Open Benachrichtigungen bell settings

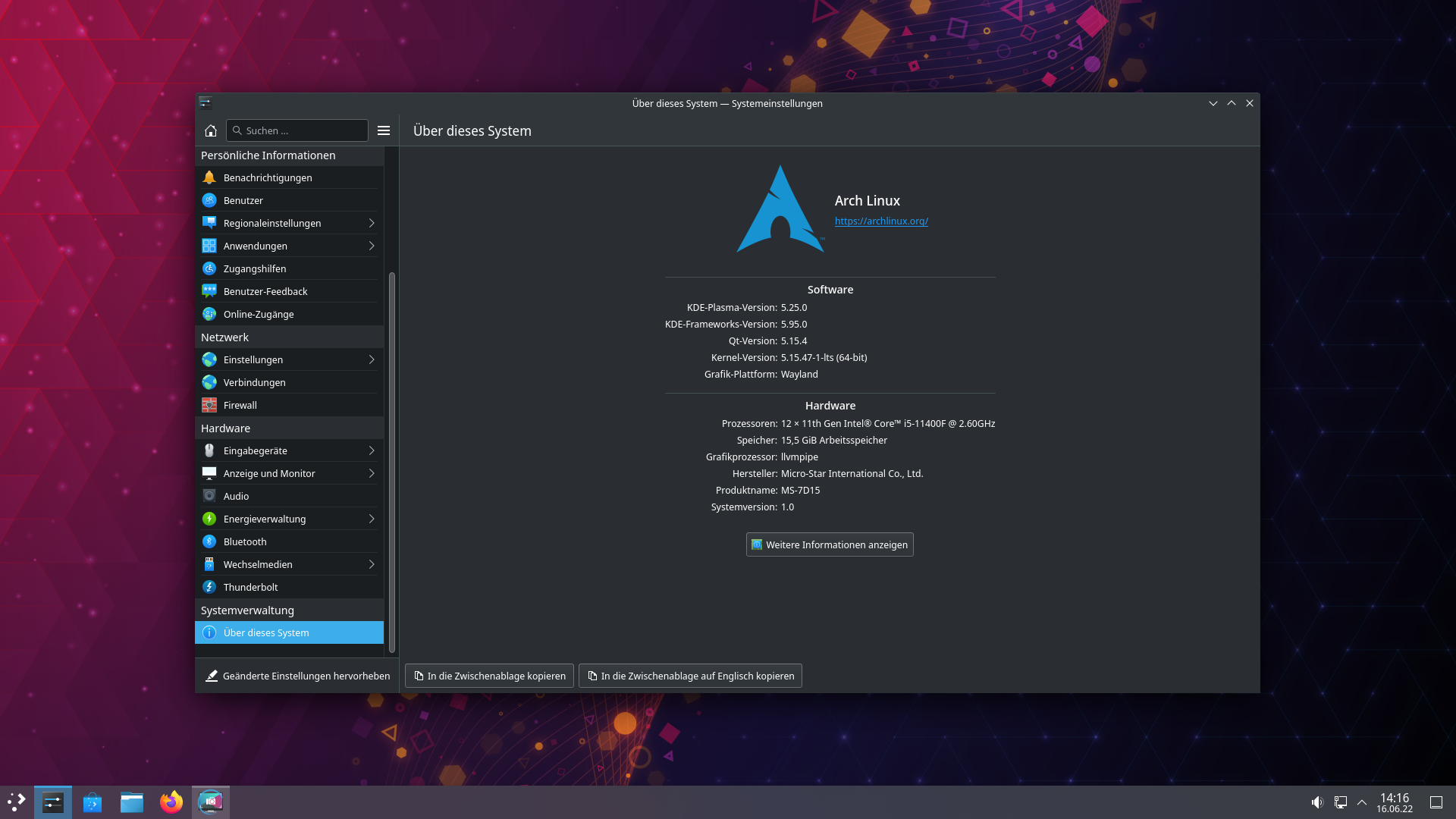268,177
